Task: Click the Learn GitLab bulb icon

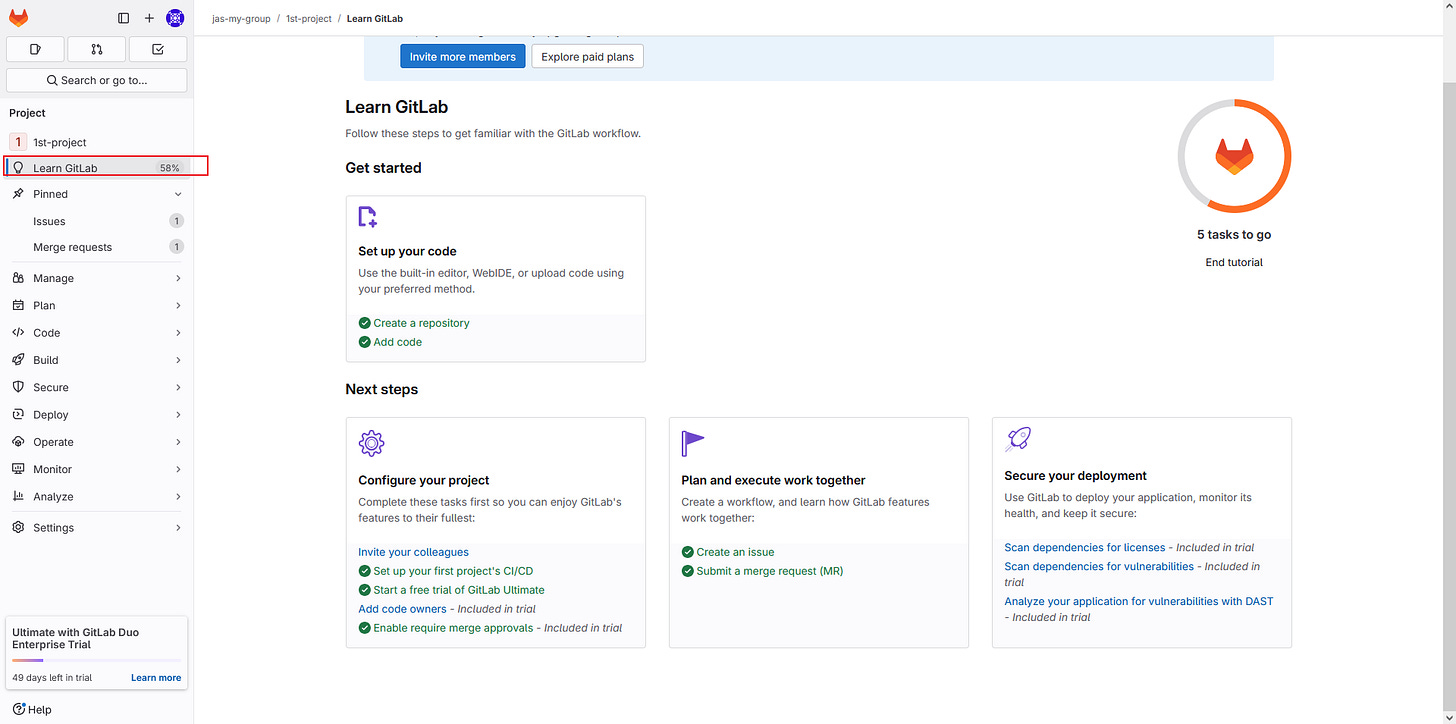Action: [x=18, y=168]
